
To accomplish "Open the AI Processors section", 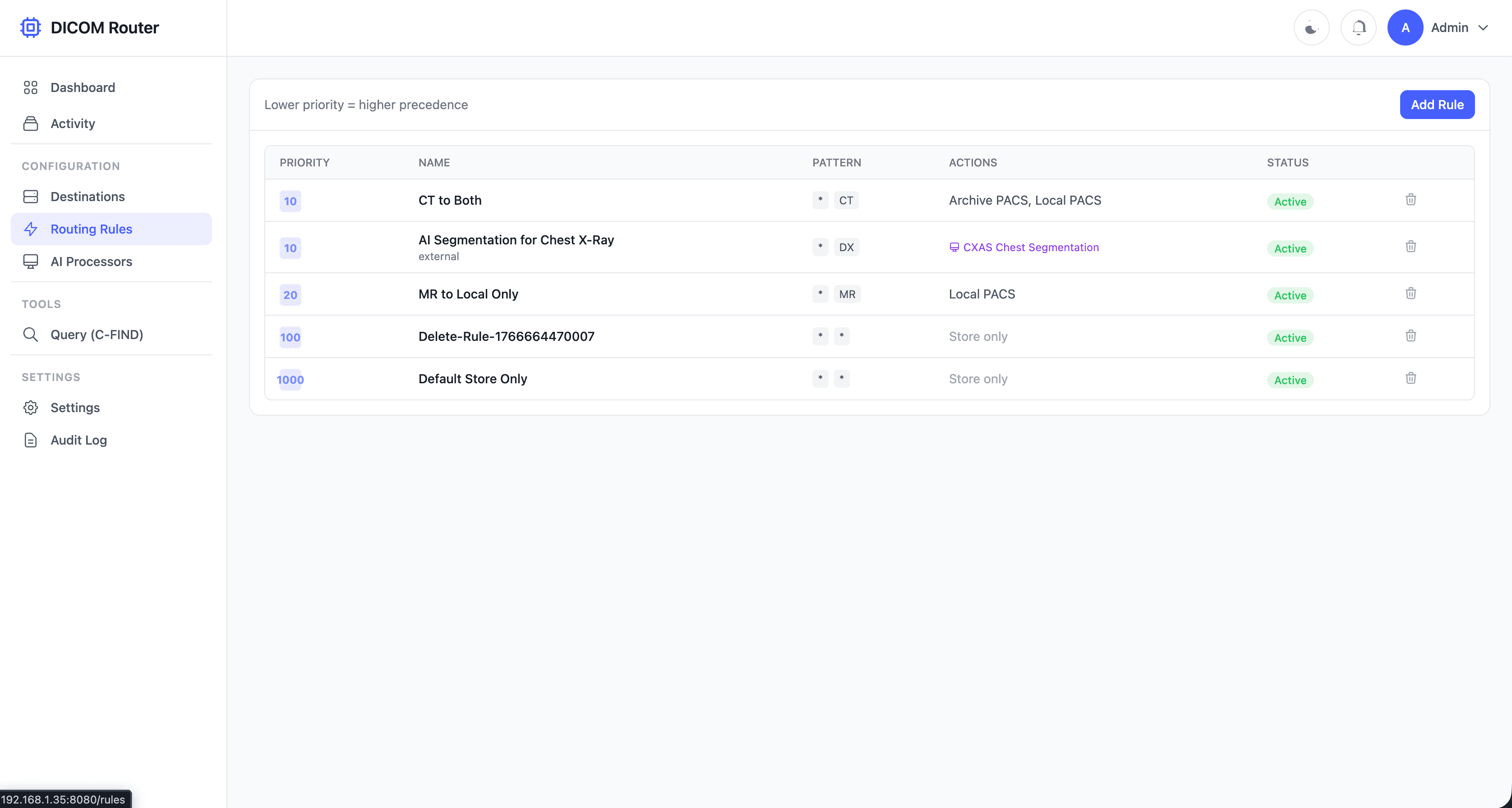I will click(x=91, y=262).
